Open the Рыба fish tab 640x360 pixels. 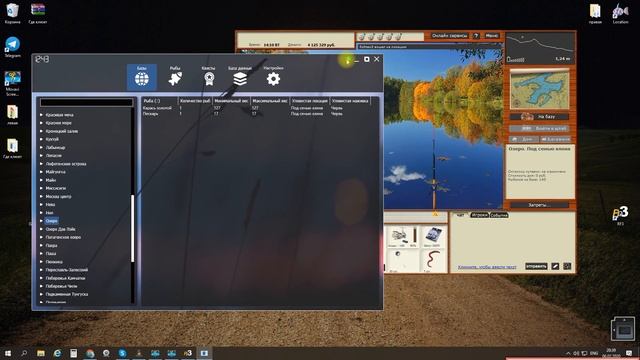175,77
